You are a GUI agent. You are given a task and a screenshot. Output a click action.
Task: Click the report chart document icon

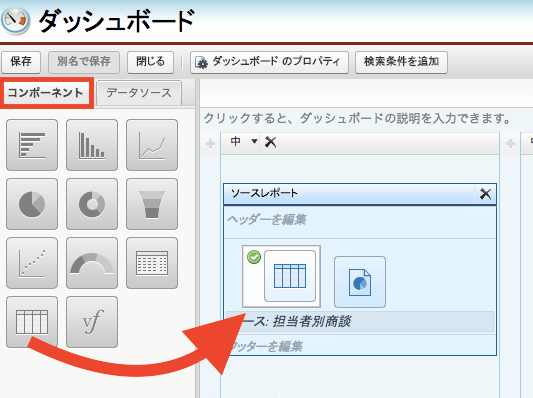coord(360,282)
